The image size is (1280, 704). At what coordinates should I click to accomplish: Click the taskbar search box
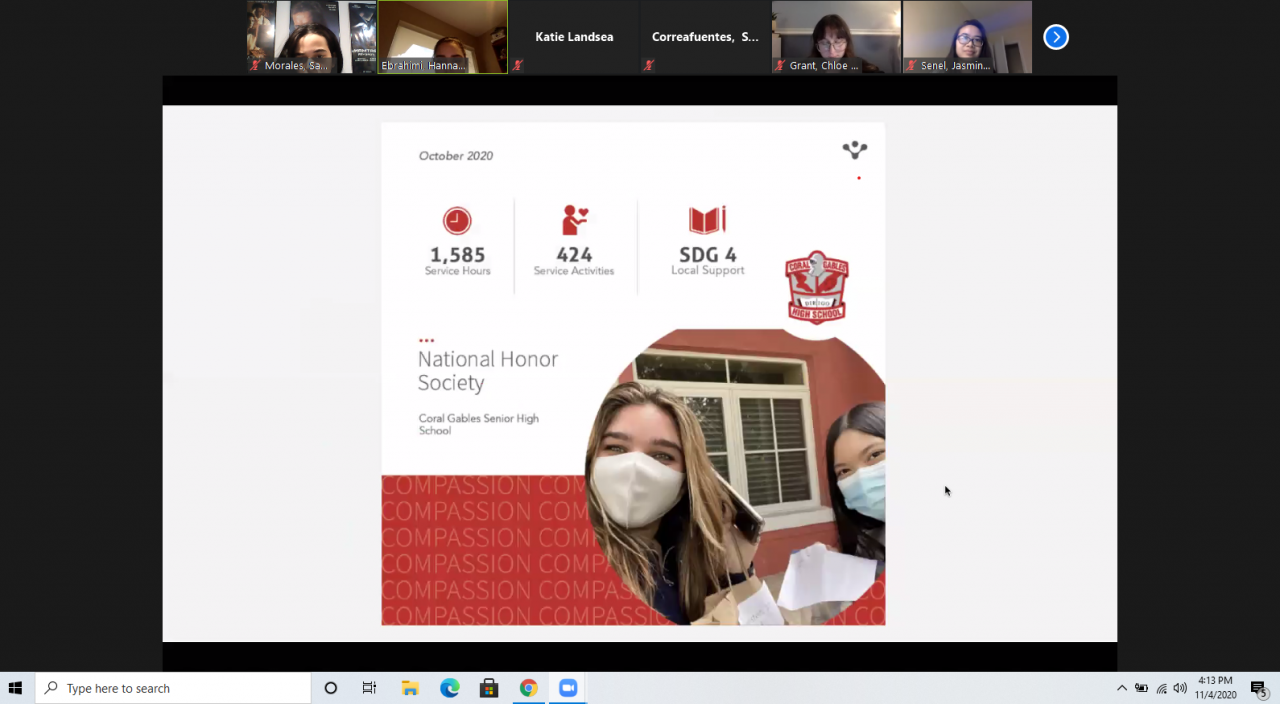[173, 688]
